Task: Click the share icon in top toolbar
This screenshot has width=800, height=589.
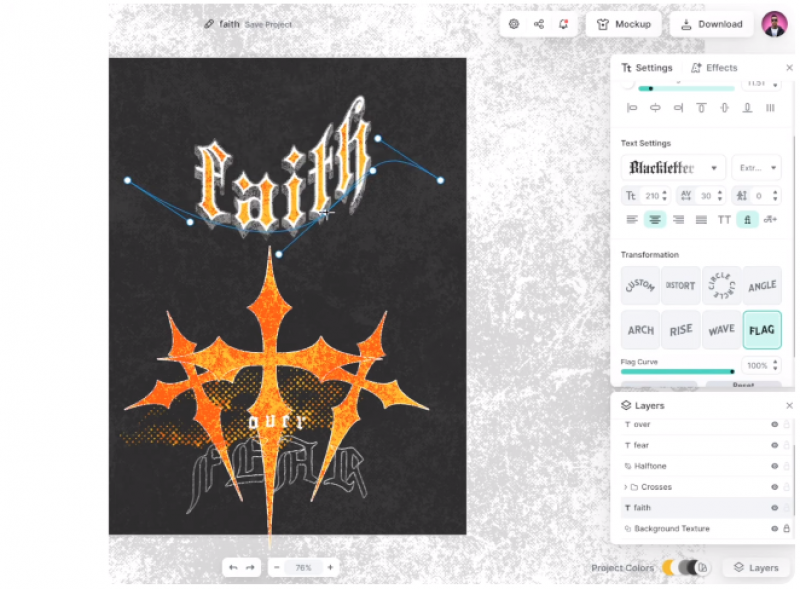Action: (539, 24)
